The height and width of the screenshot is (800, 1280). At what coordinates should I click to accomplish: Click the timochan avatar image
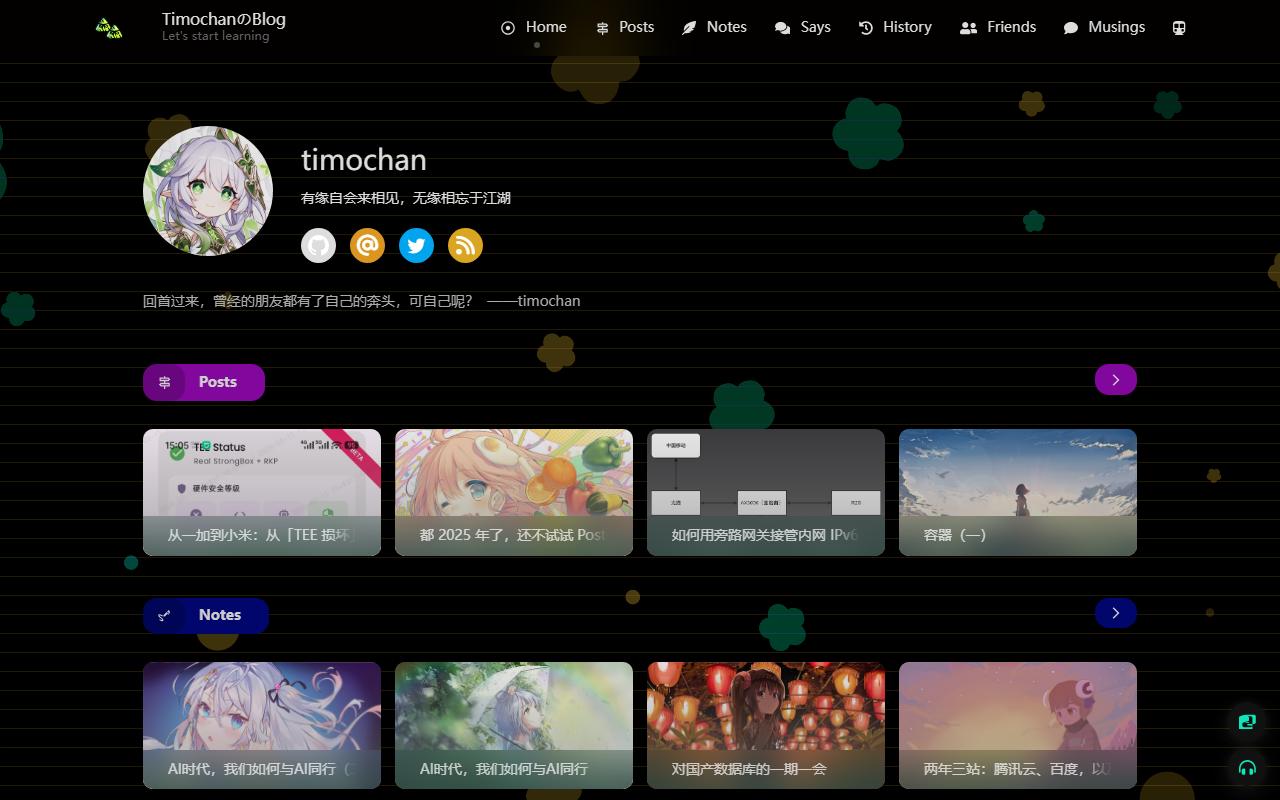[x=208, y=191]
